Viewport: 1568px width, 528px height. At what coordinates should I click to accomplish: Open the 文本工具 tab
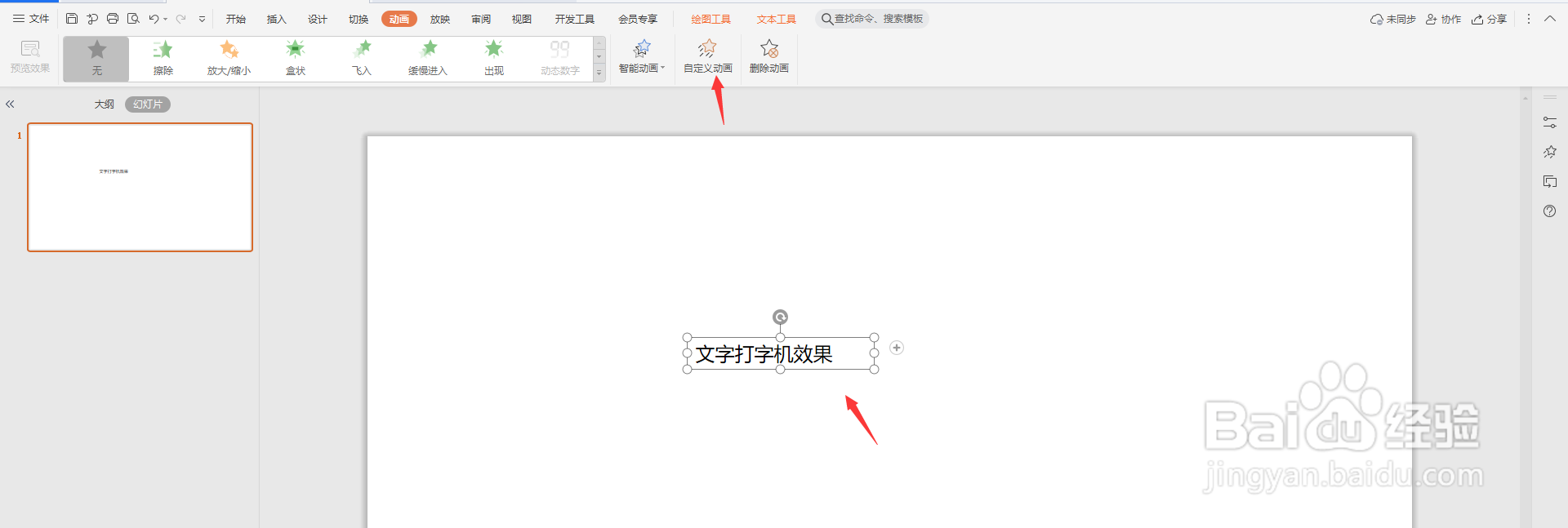pos(777,19)
